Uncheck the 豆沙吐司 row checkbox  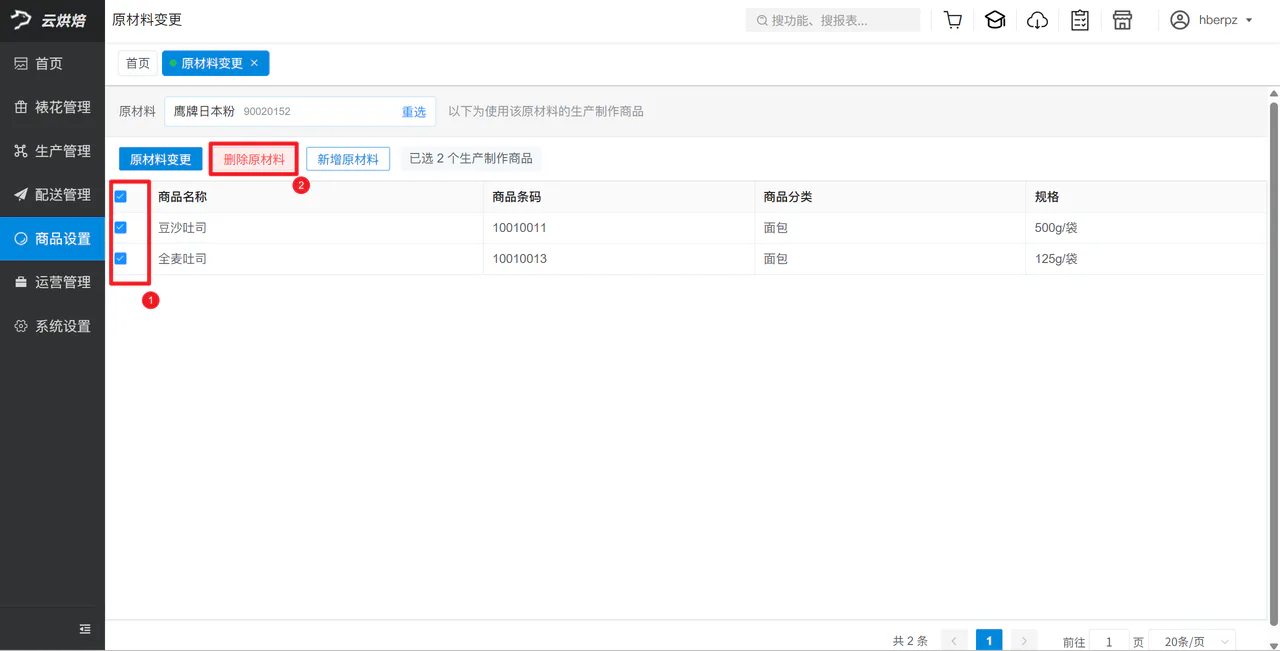tap(121, 228)
